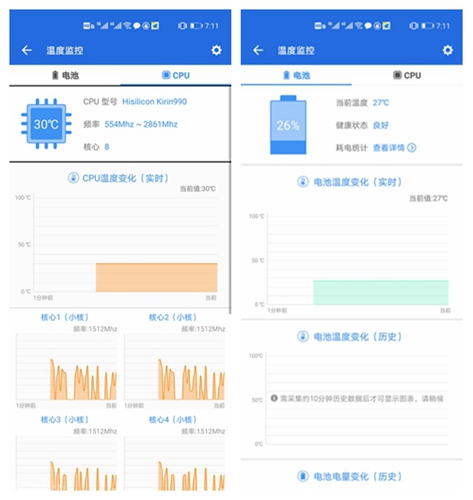Tap battery icon beside 电池电量变化（历史）
The image size is (473, 500).
pyautogui.click(x=303, y=476)
